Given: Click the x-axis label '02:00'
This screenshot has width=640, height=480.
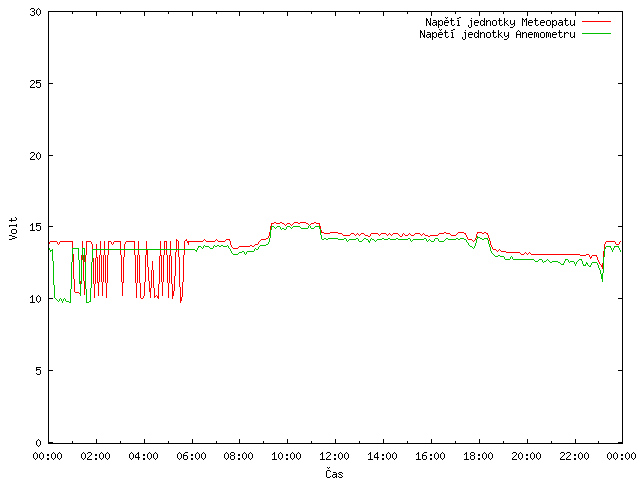Looking at the screenshot, I should click(96, 456).
